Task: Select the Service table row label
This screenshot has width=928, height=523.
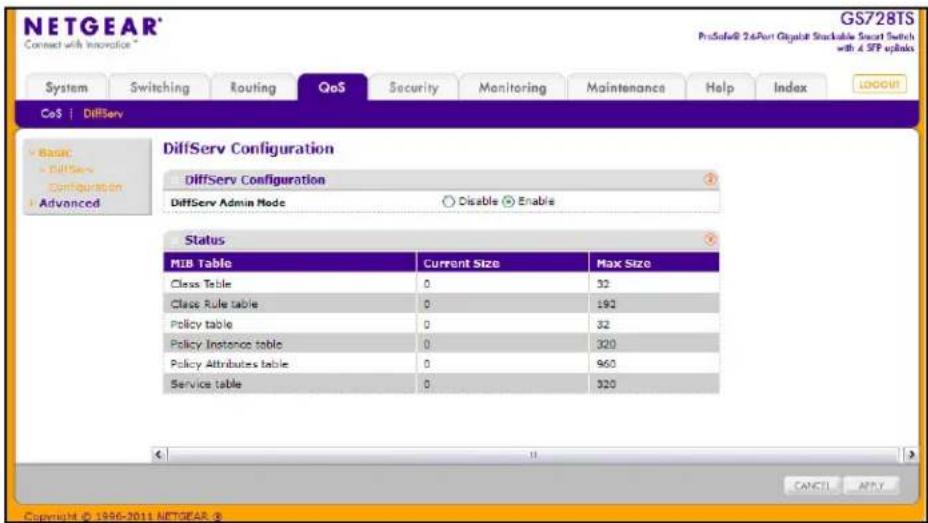Action: 205,384
